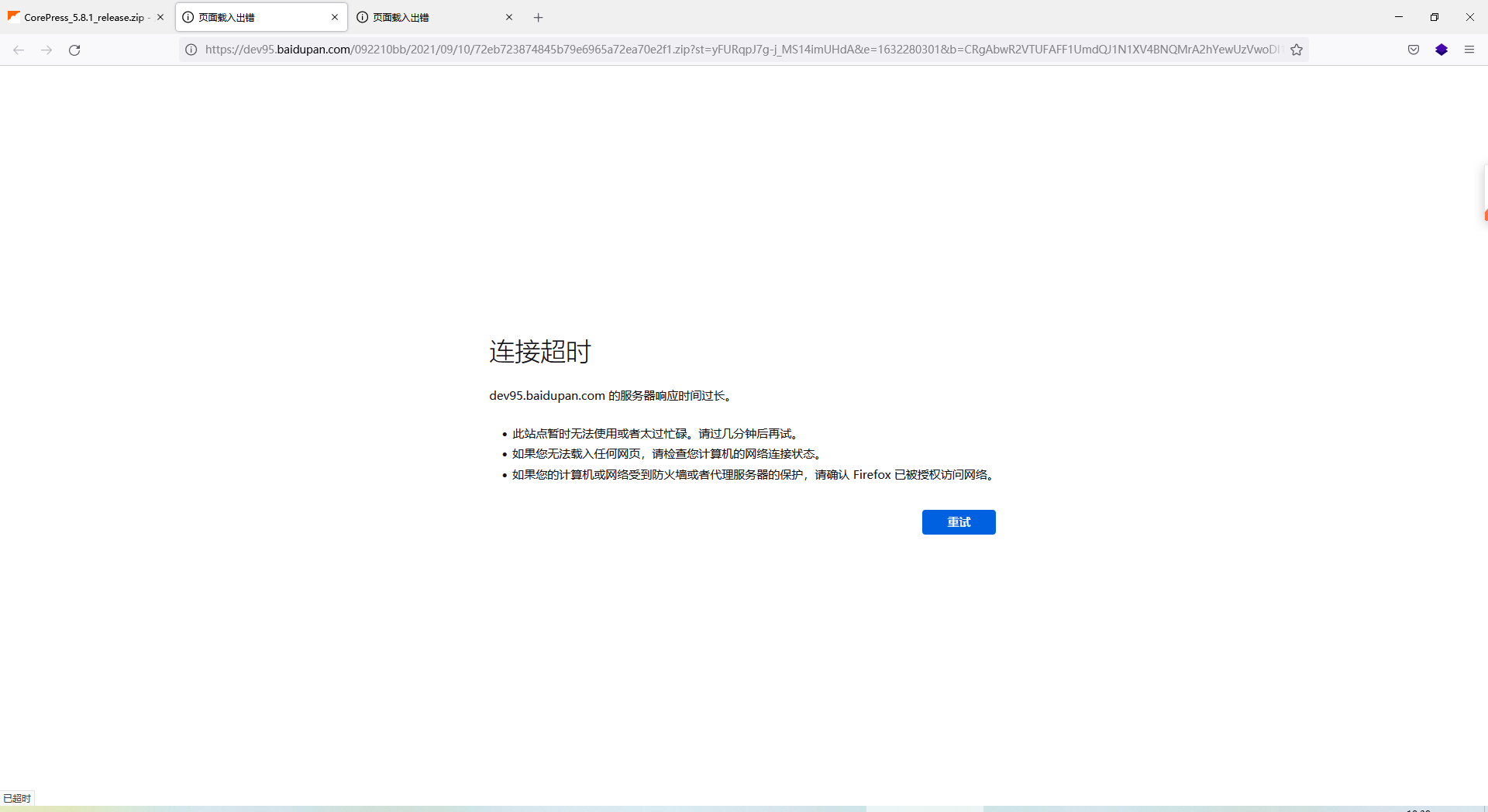Open a new tab with plus button
Image resolution: width=1488 pixels, height=812 pixels.
point(539,17)
